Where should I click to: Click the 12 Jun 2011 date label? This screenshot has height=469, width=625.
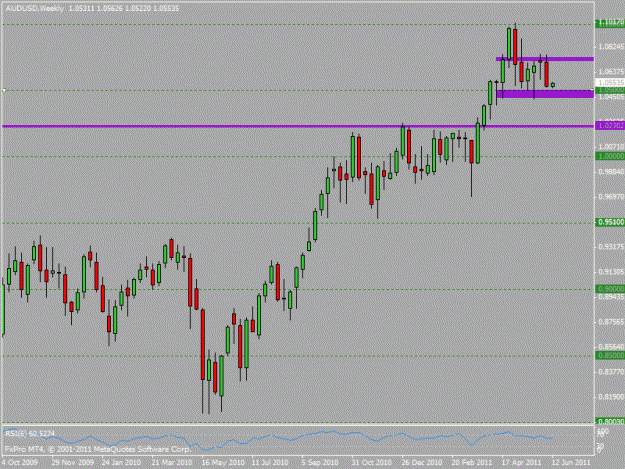570,462
